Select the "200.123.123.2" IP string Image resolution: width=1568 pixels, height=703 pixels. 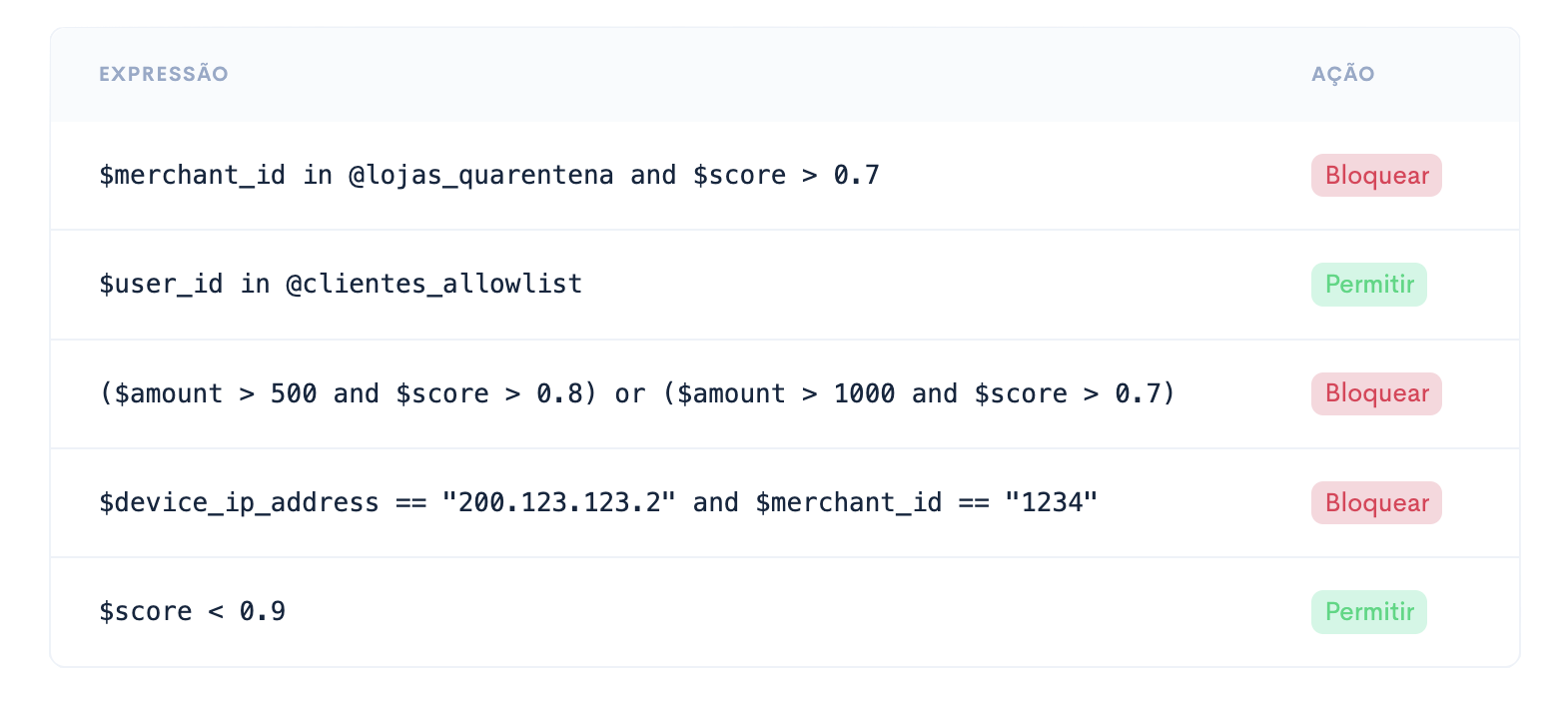559,502
